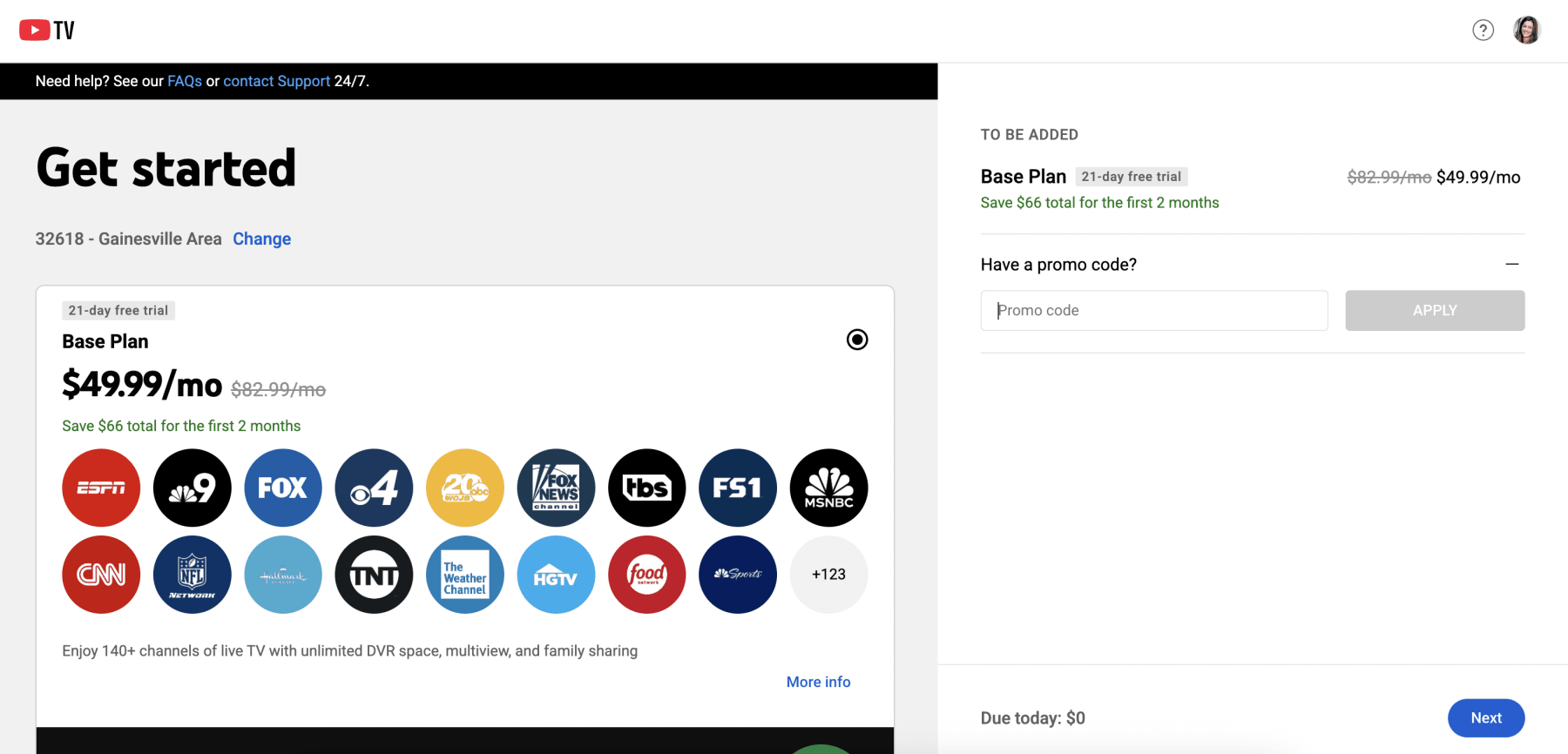Click the NBC 9 channel icon
This screenshot has height=754, width=1568.
(x=193, y=488)
